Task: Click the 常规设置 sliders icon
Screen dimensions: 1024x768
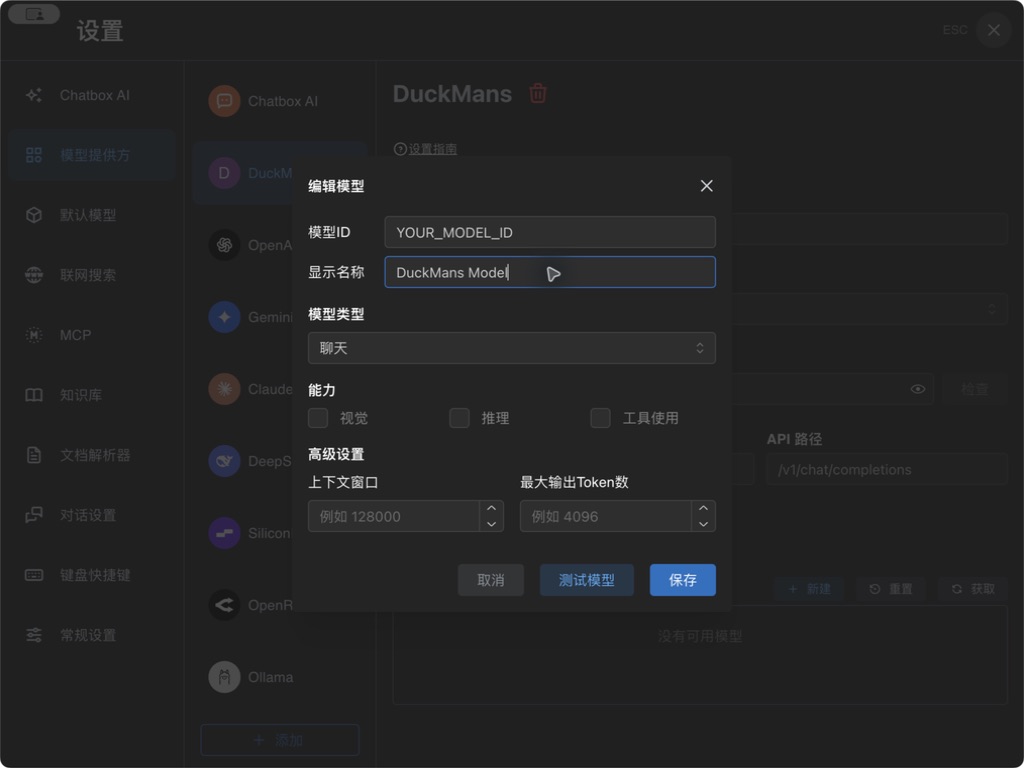Action: (34, 635)
